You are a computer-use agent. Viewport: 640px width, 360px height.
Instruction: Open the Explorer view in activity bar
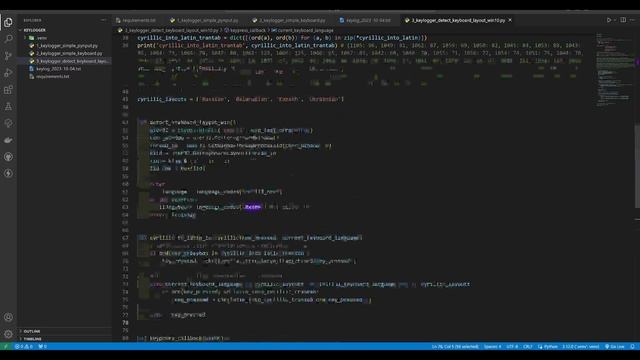8,22
